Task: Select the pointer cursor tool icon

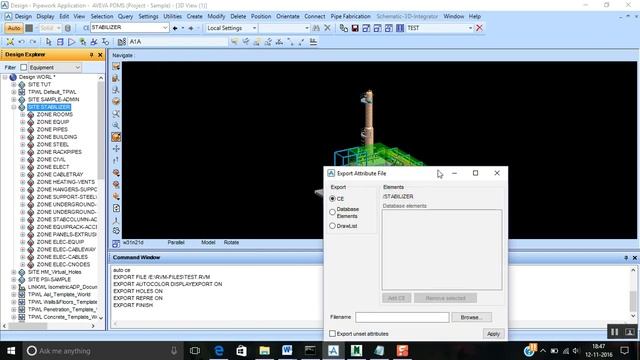Action: click(49, 42)
